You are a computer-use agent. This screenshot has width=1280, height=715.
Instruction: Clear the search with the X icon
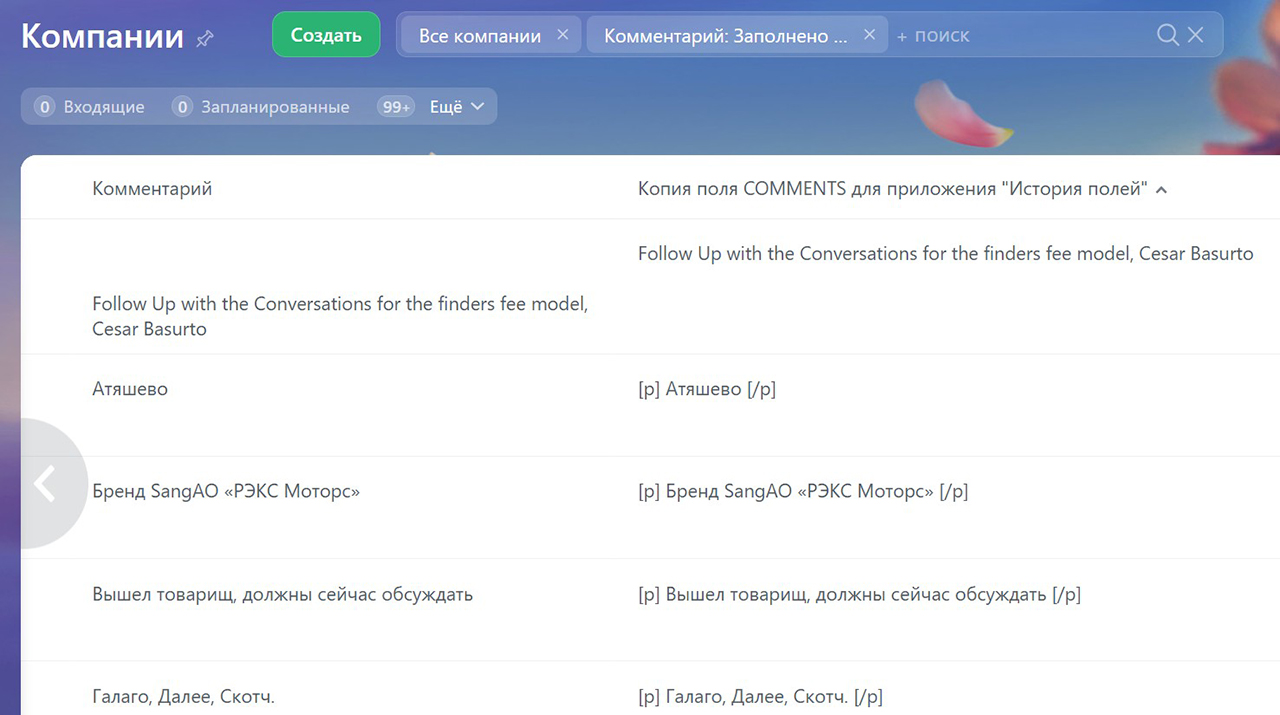point(1196,35)
